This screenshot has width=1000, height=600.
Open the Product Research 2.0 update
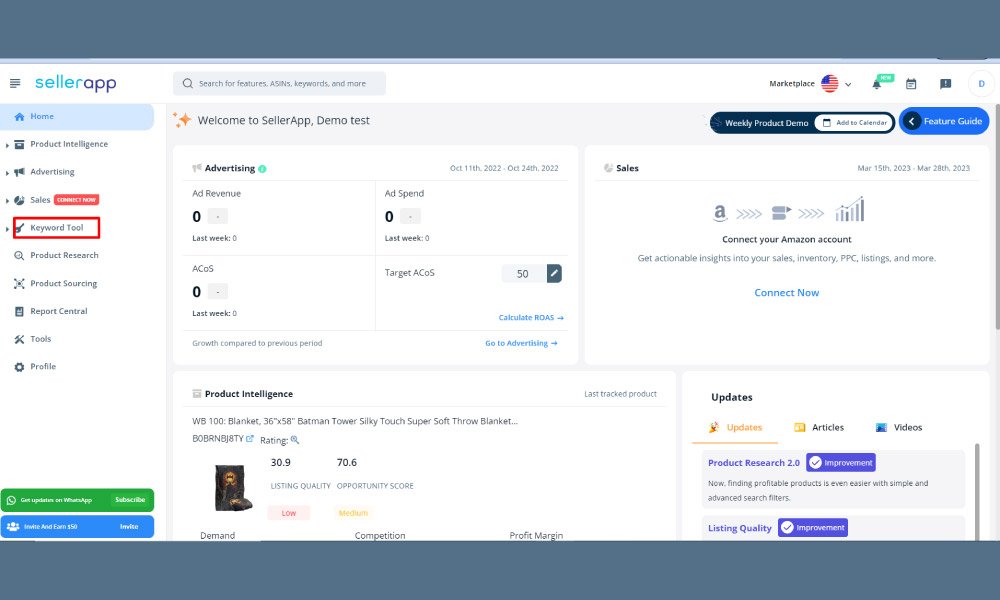(753, 463)
